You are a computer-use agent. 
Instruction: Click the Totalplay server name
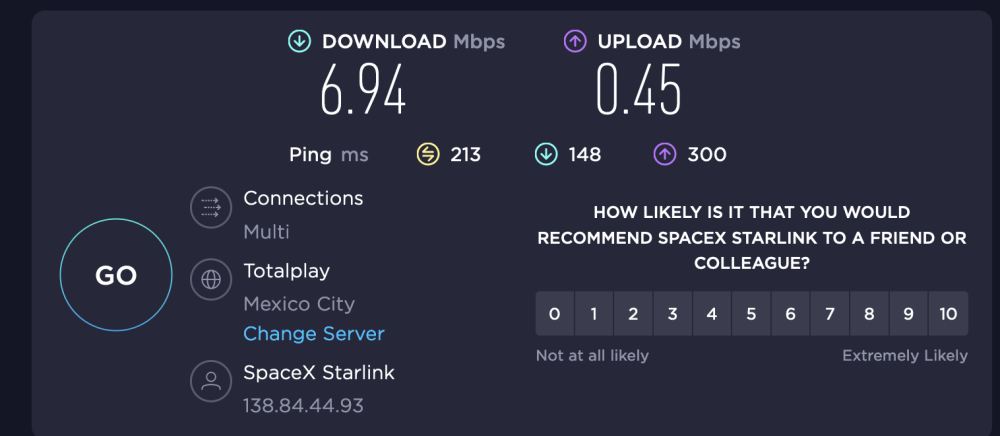pos(286,272)
